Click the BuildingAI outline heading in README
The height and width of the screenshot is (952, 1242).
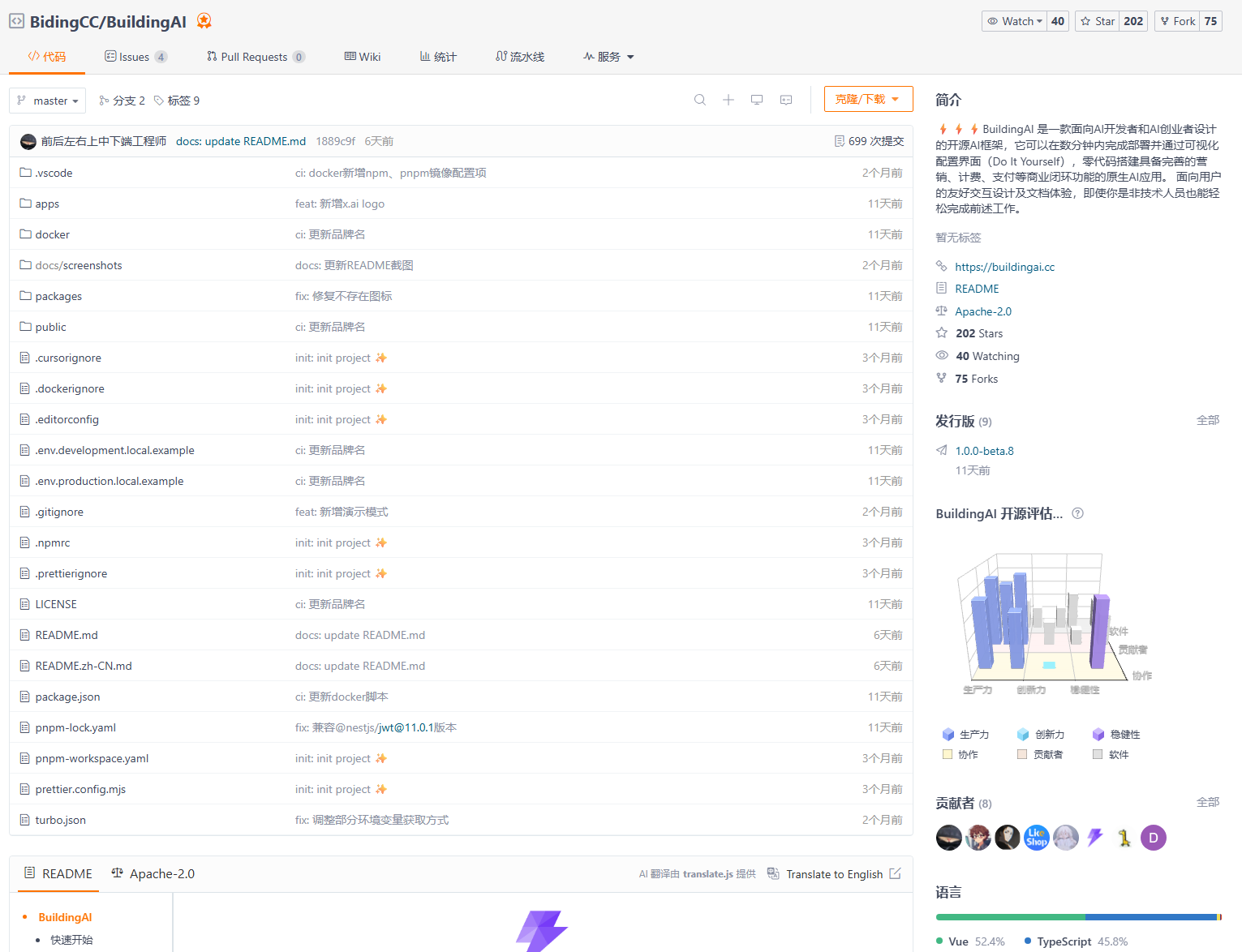coord(65,917)
